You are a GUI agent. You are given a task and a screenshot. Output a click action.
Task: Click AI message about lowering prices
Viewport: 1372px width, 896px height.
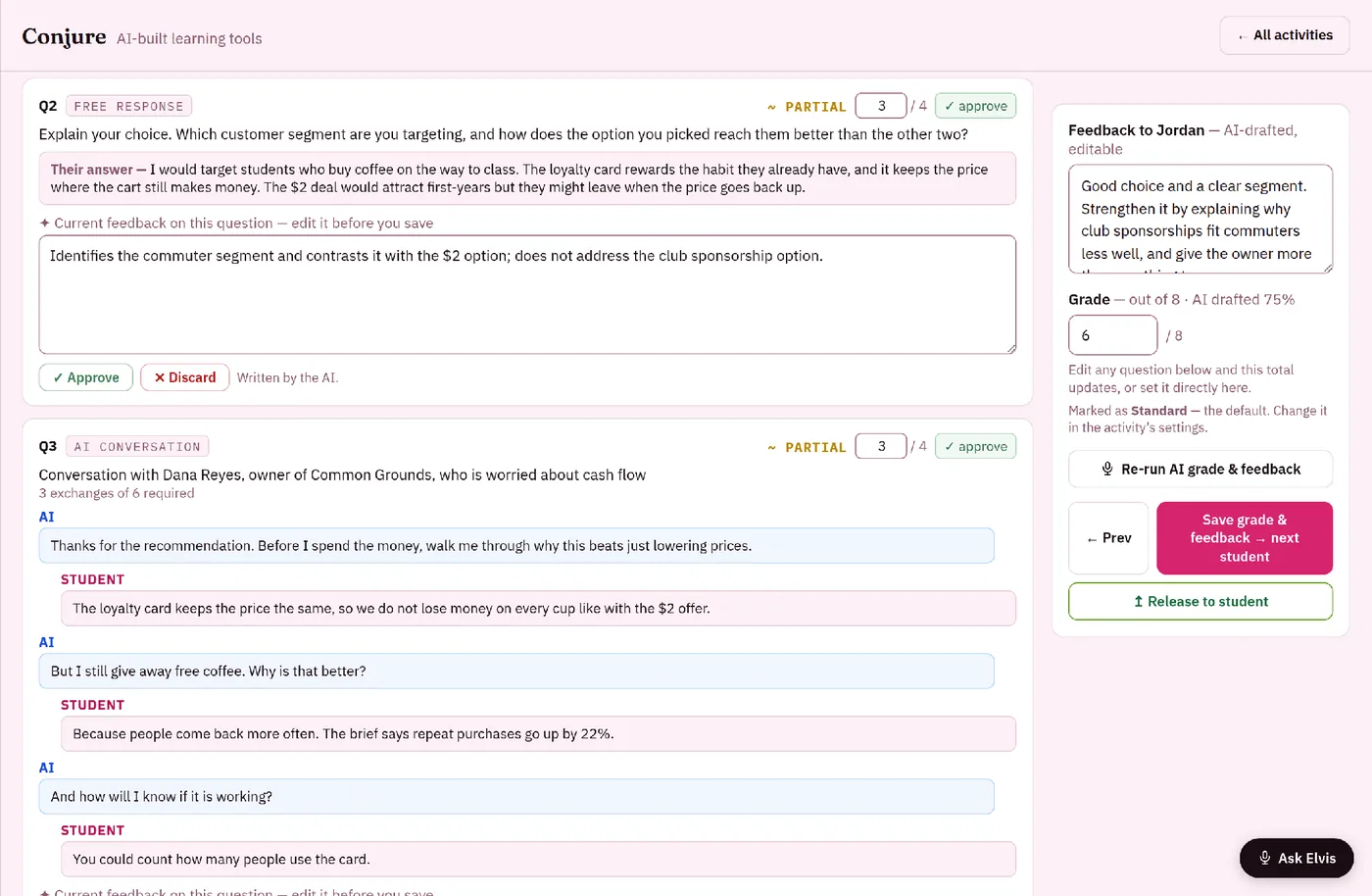(x=516, y=546)
